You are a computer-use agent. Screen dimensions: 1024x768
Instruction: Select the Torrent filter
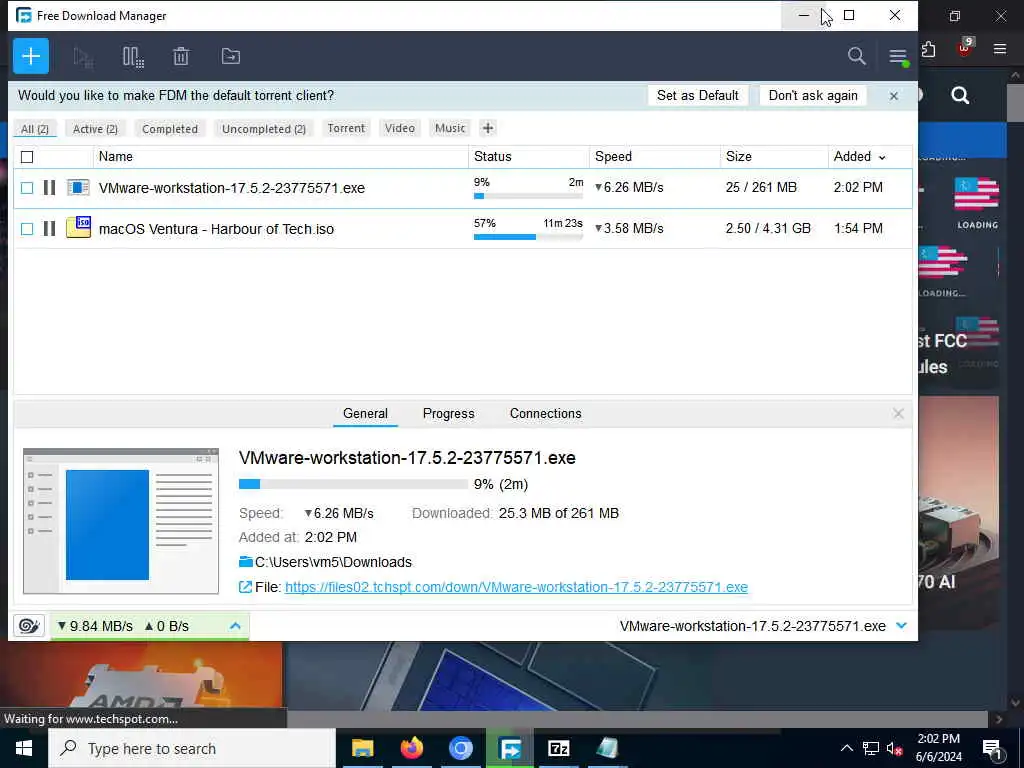click(346, 128)
